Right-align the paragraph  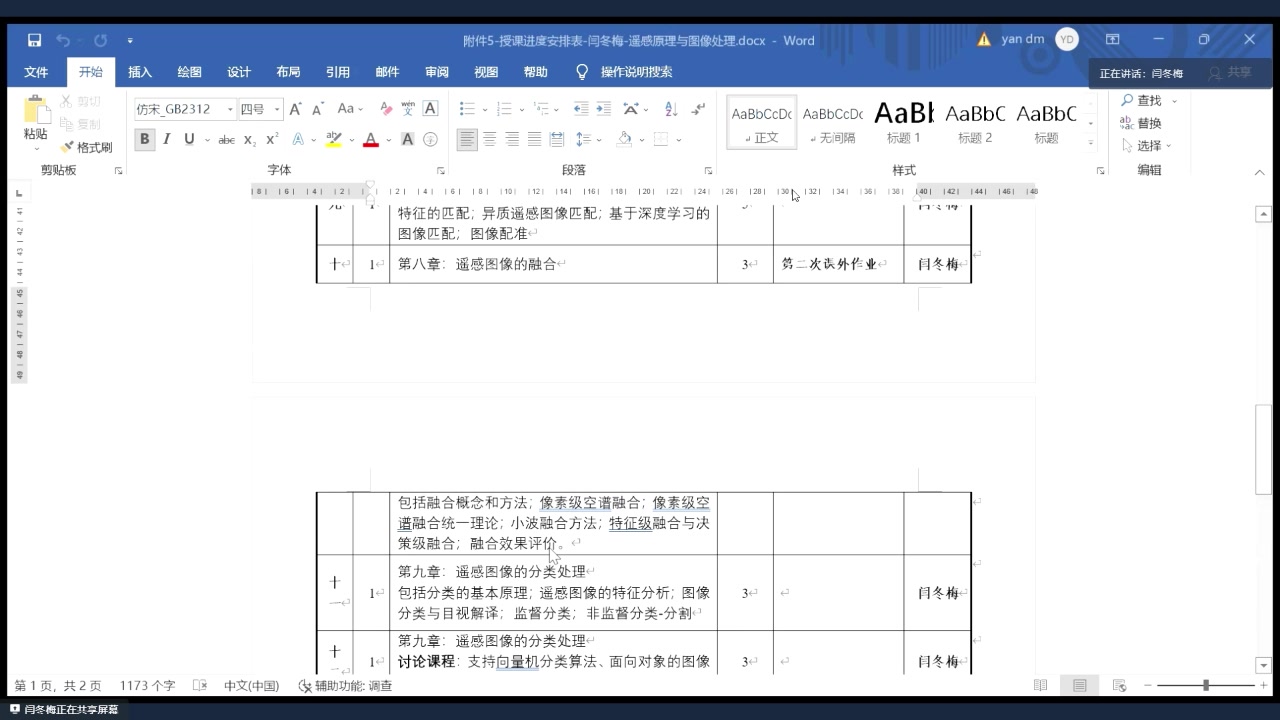coord(512,140)
